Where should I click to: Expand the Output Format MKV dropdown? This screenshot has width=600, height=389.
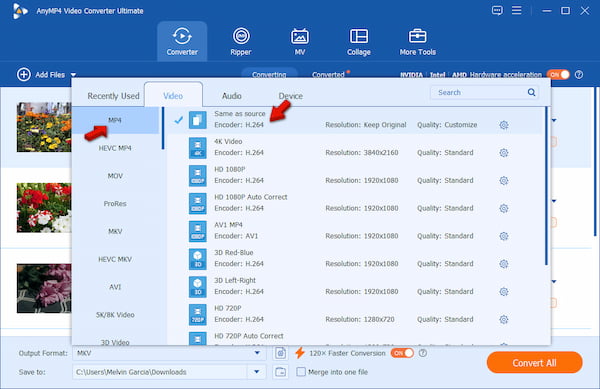coord(257,353)
